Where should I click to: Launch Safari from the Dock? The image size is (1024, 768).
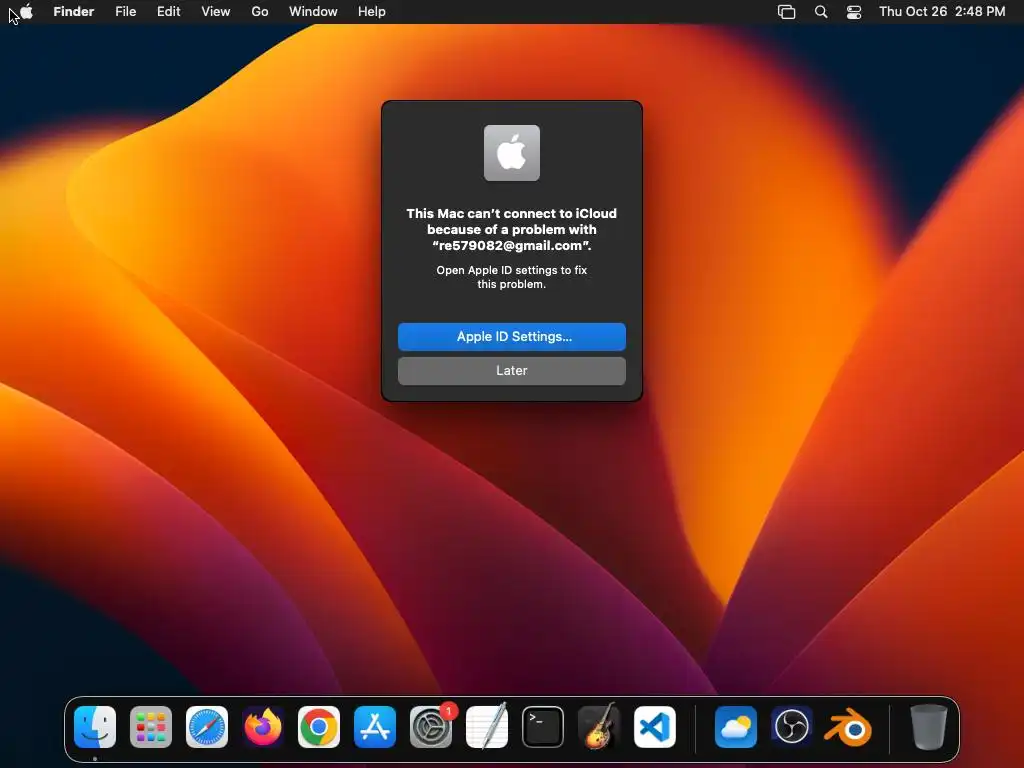207,727
